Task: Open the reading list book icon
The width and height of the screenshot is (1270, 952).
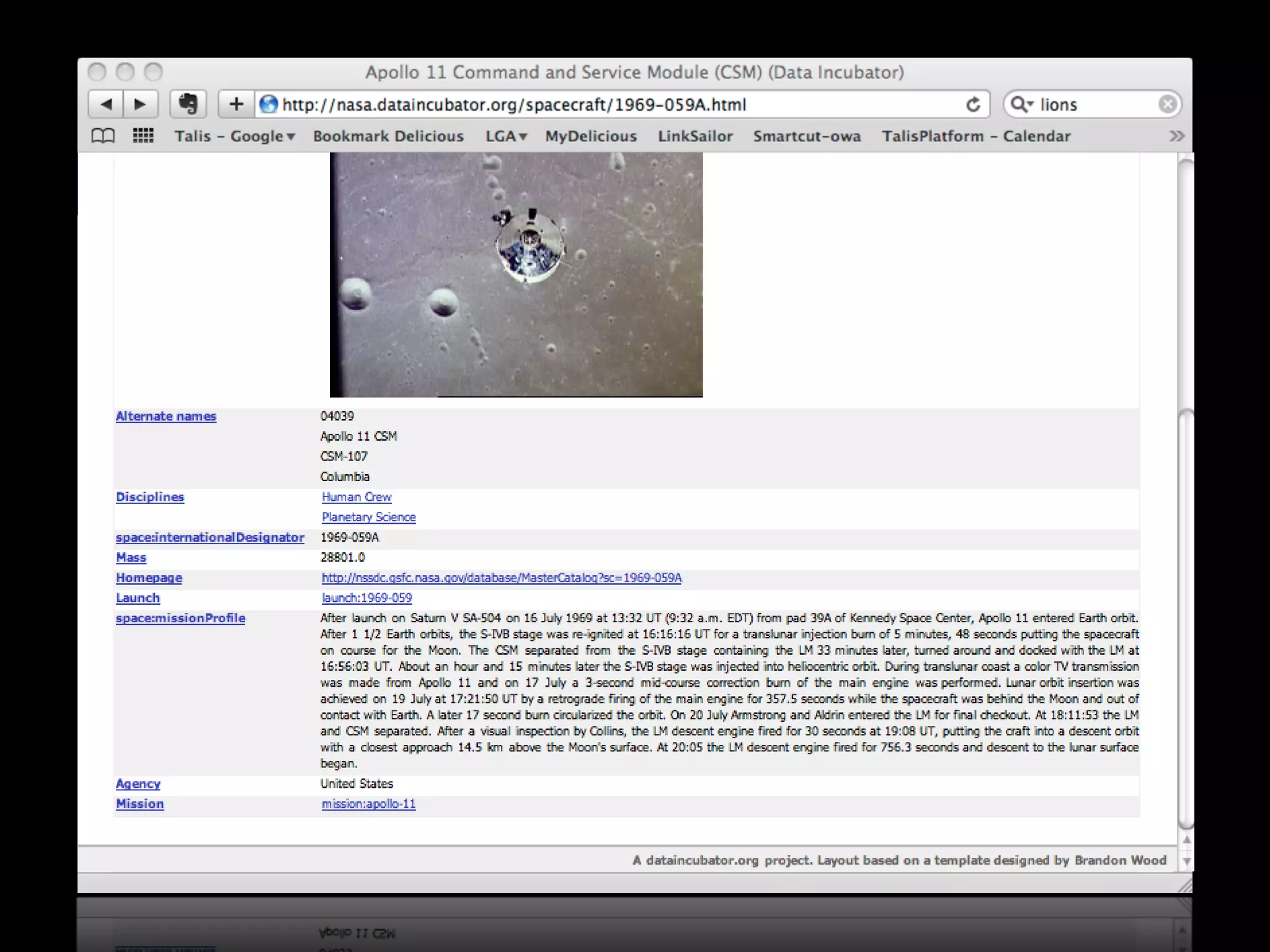Action: [x=103, y=136]
